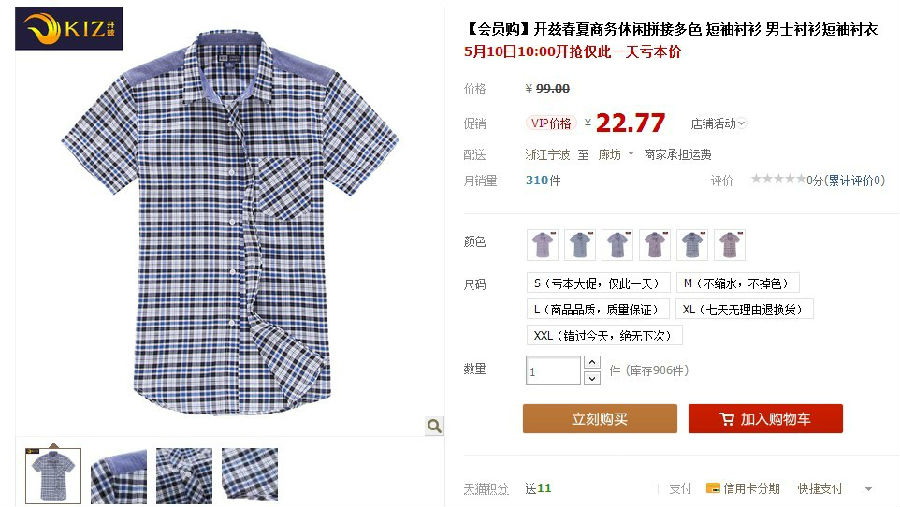Click the quantity input field
The image size is (900, 507).
(x=553, y=370)
